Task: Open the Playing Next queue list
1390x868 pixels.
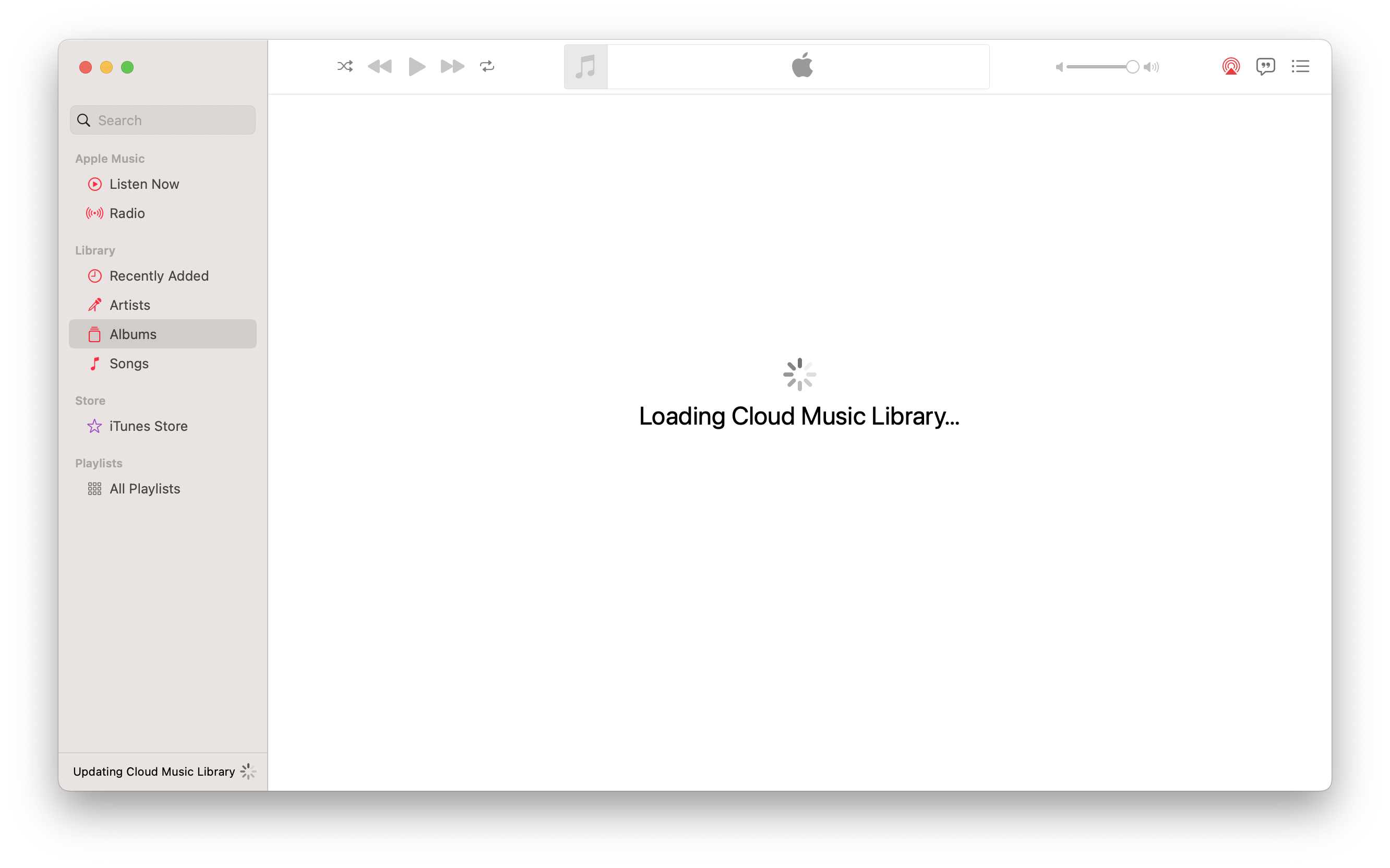Action: [x=1300, y=67]
